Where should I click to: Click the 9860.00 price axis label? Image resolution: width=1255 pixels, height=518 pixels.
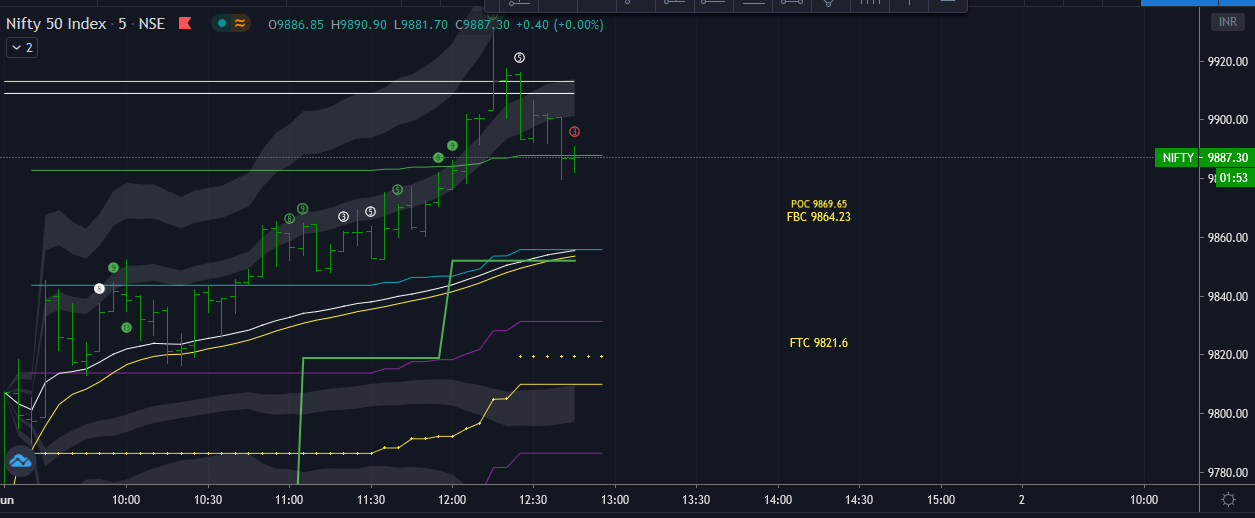point(1227,238)
